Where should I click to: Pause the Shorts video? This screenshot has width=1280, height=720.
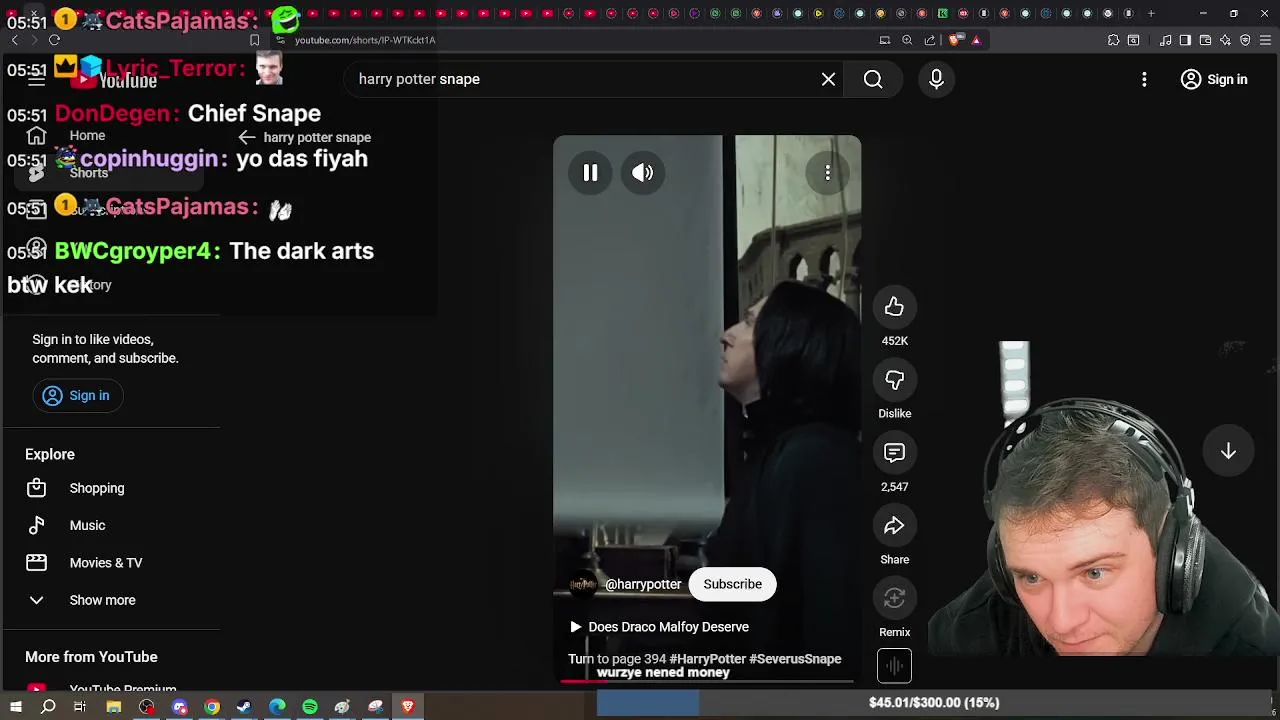[590, 173]
